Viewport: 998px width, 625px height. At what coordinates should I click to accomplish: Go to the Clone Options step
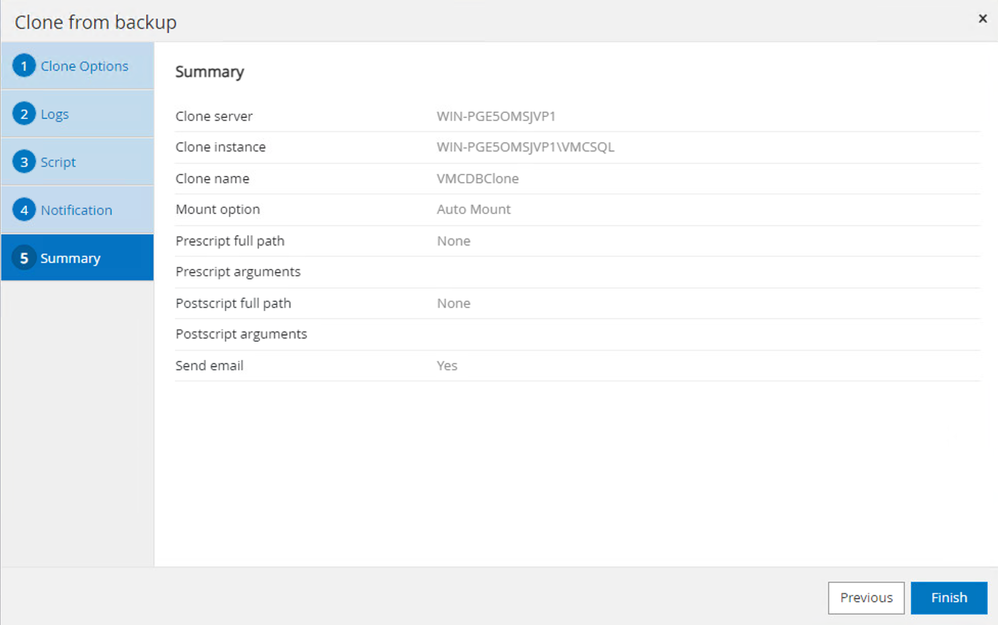coord(84,66)
